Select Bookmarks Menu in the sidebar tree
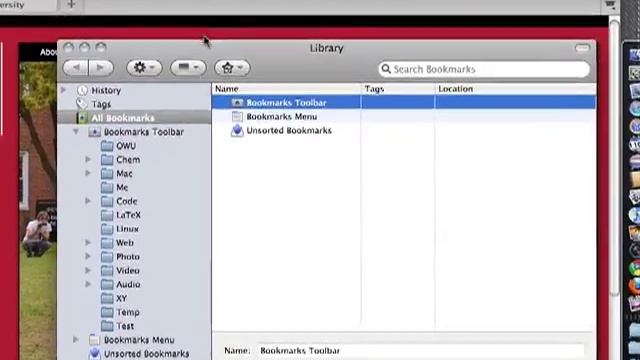 [x=139, y=340]
